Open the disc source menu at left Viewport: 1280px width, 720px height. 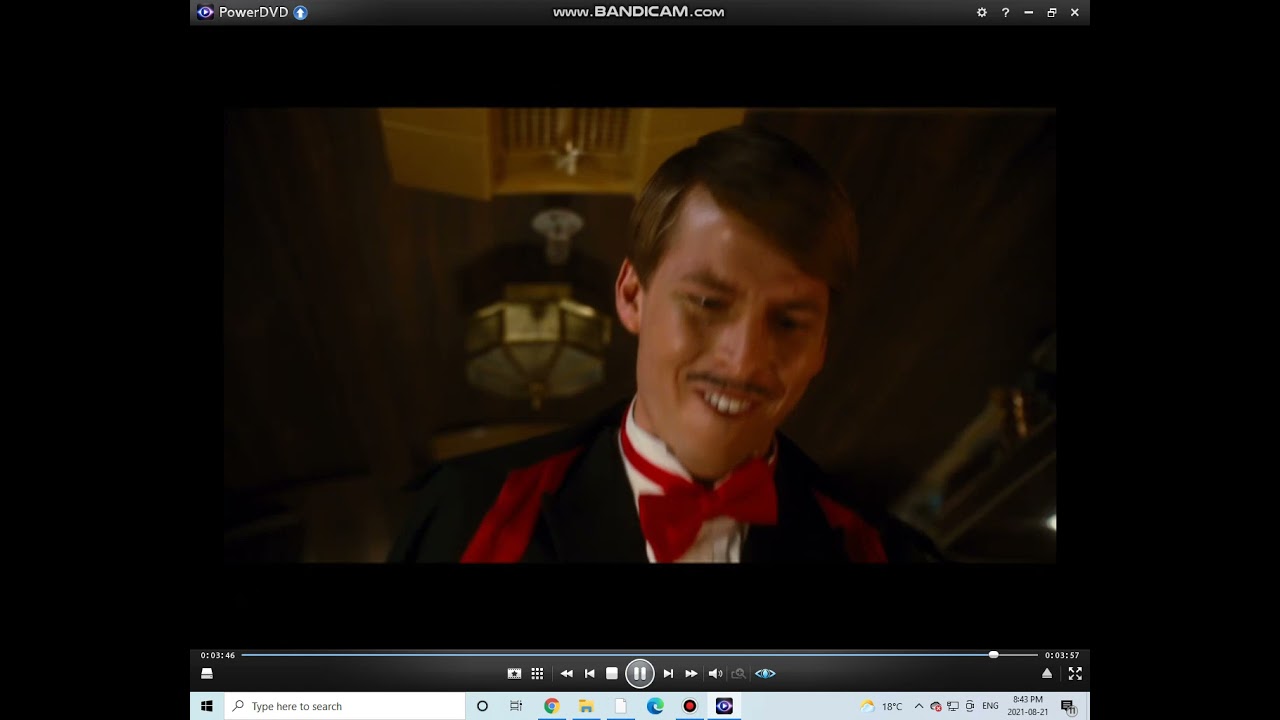(207, 674)
